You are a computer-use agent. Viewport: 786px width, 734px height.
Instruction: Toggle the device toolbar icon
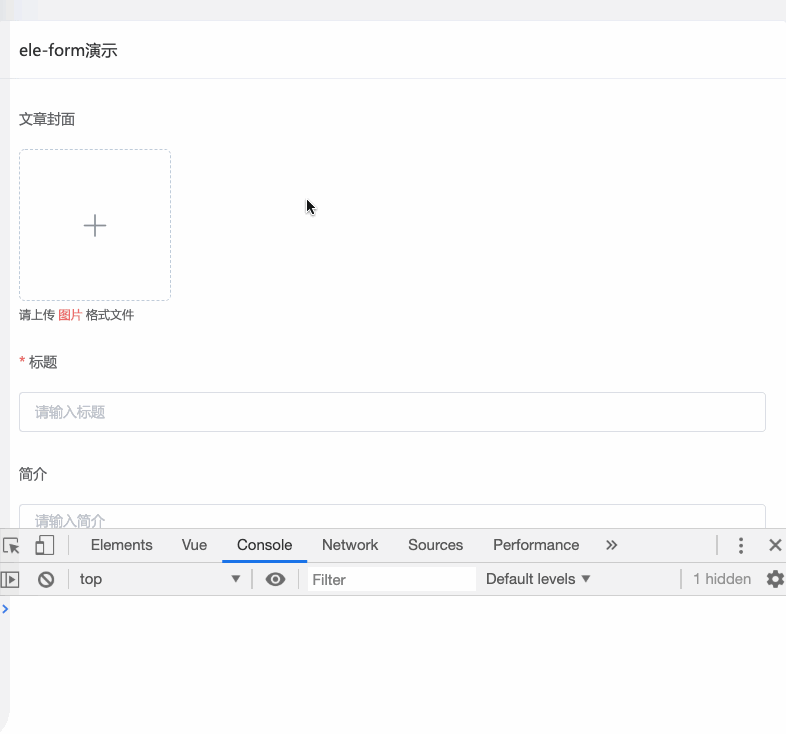45,545
